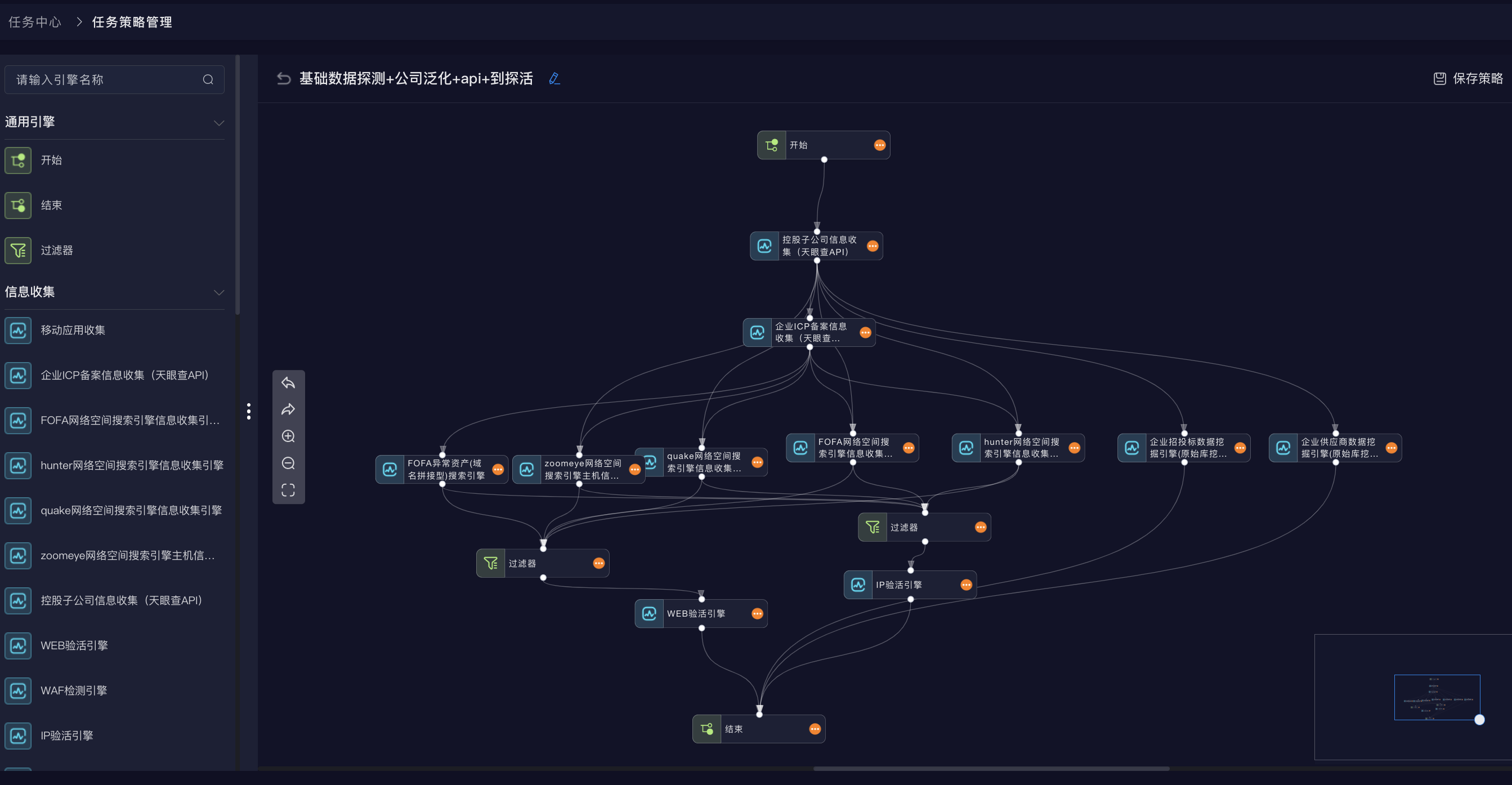Viewport: 1512px width, 785px height.
Task: Open options on 企业ICP备案信息收集 node
Action: tap(865, 332)
